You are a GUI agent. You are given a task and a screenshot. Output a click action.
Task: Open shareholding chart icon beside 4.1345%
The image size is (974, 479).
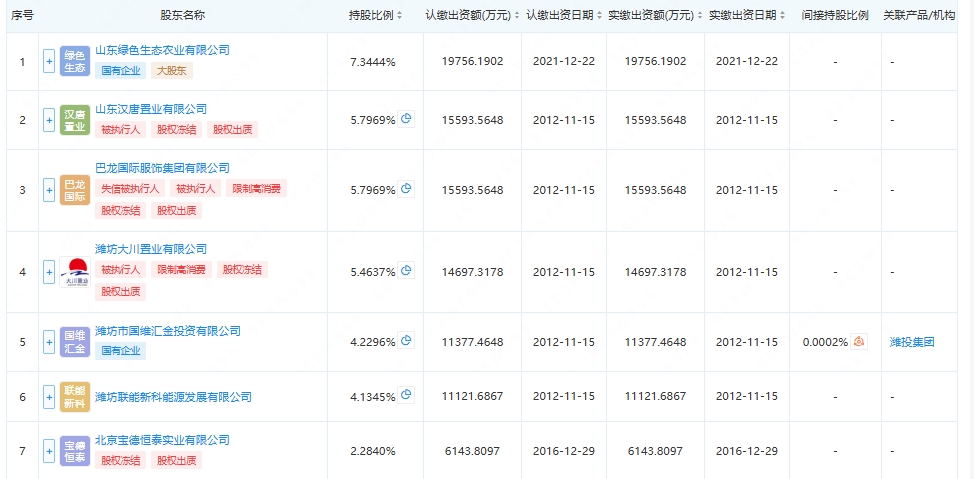tap(406, 395)
